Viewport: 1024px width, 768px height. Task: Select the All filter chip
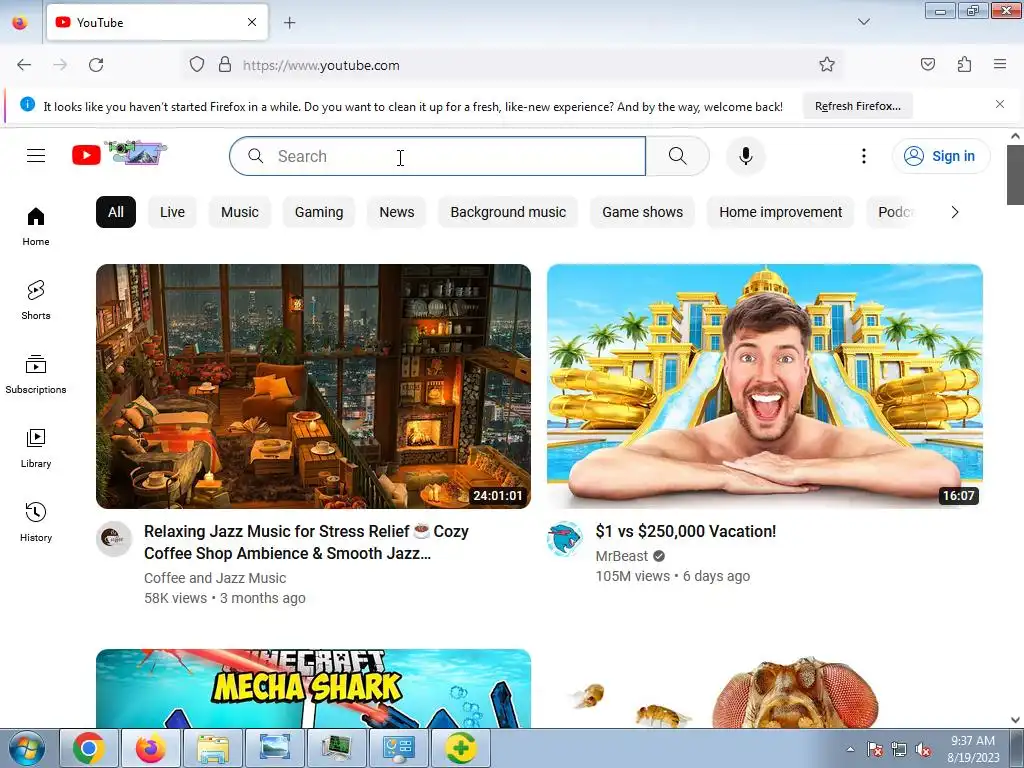point(116,212)
